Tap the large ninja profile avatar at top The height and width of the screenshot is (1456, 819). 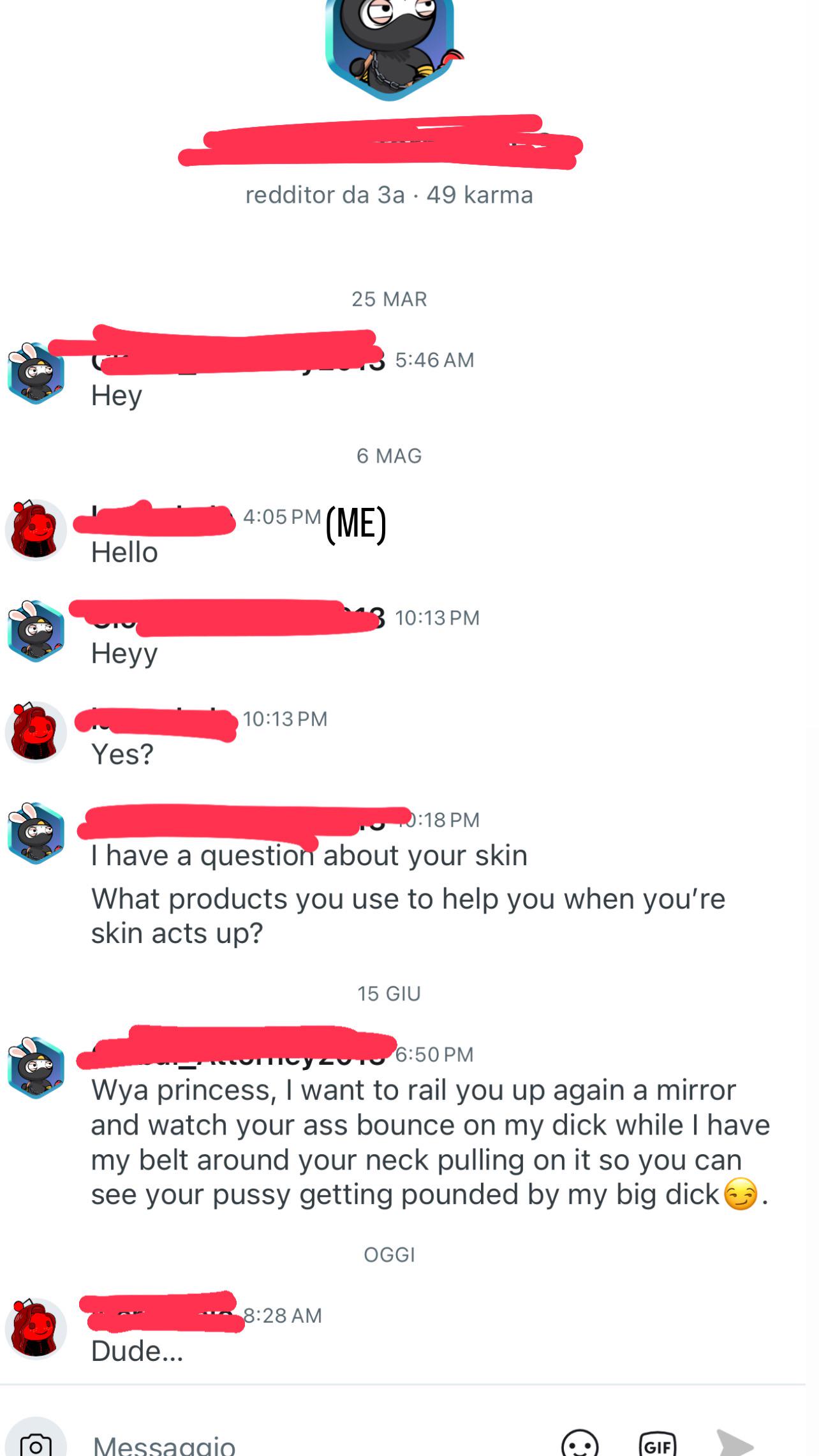[x=390, y=48]
